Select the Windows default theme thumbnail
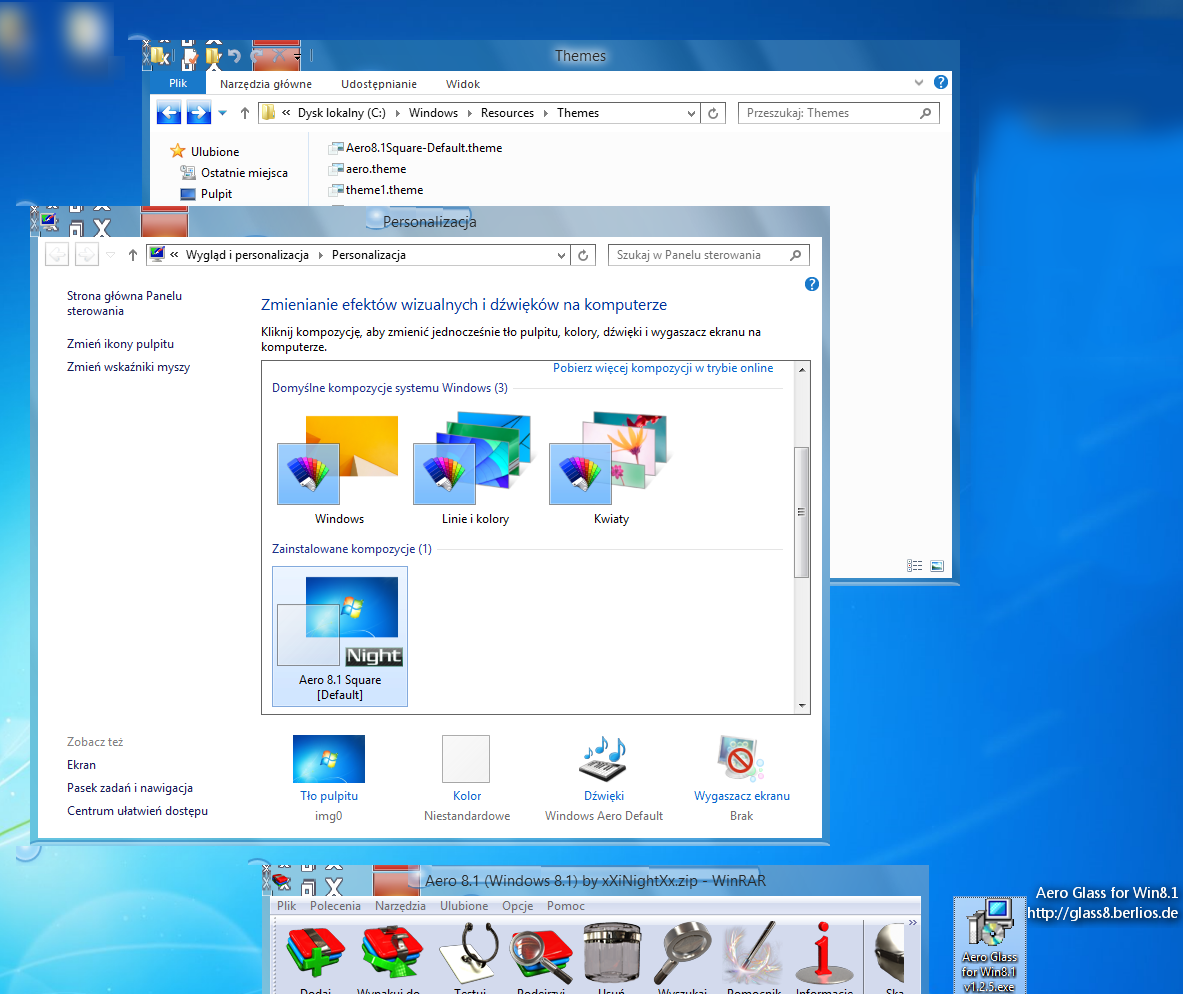This screenshot has width=1183, height=994. pyautogui.click(x=340, y=468)
